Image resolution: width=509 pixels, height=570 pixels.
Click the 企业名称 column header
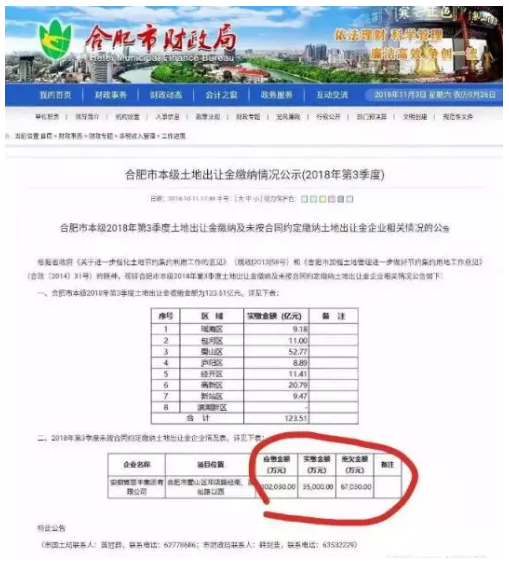pos(137,465)
